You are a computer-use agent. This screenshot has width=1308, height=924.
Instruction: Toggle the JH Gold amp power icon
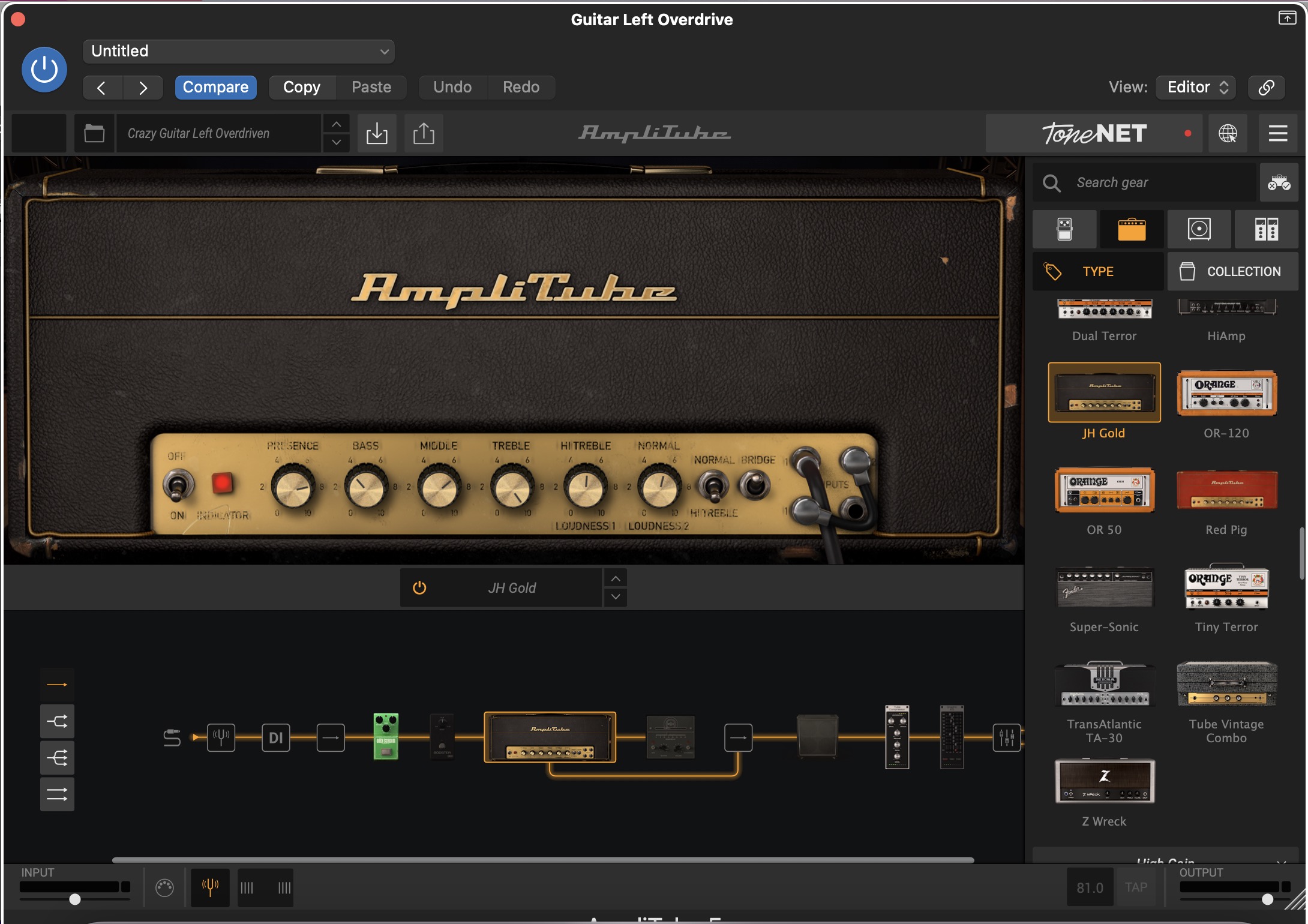[x=419, y=587]
